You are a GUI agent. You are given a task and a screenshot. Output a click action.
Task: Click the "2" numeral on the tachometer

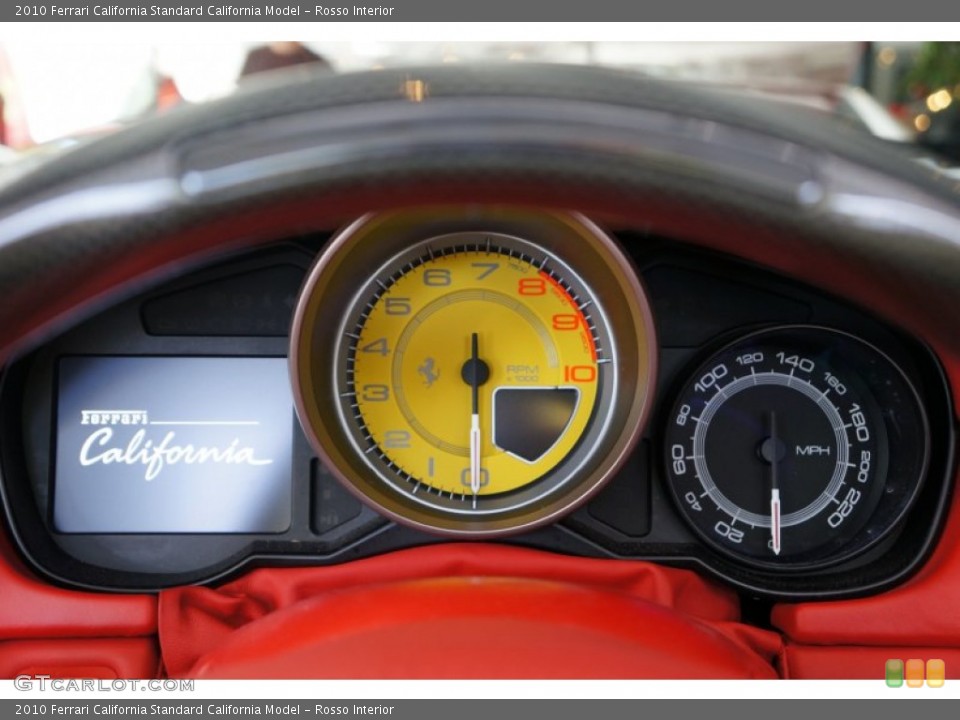(x=397, y=438)
